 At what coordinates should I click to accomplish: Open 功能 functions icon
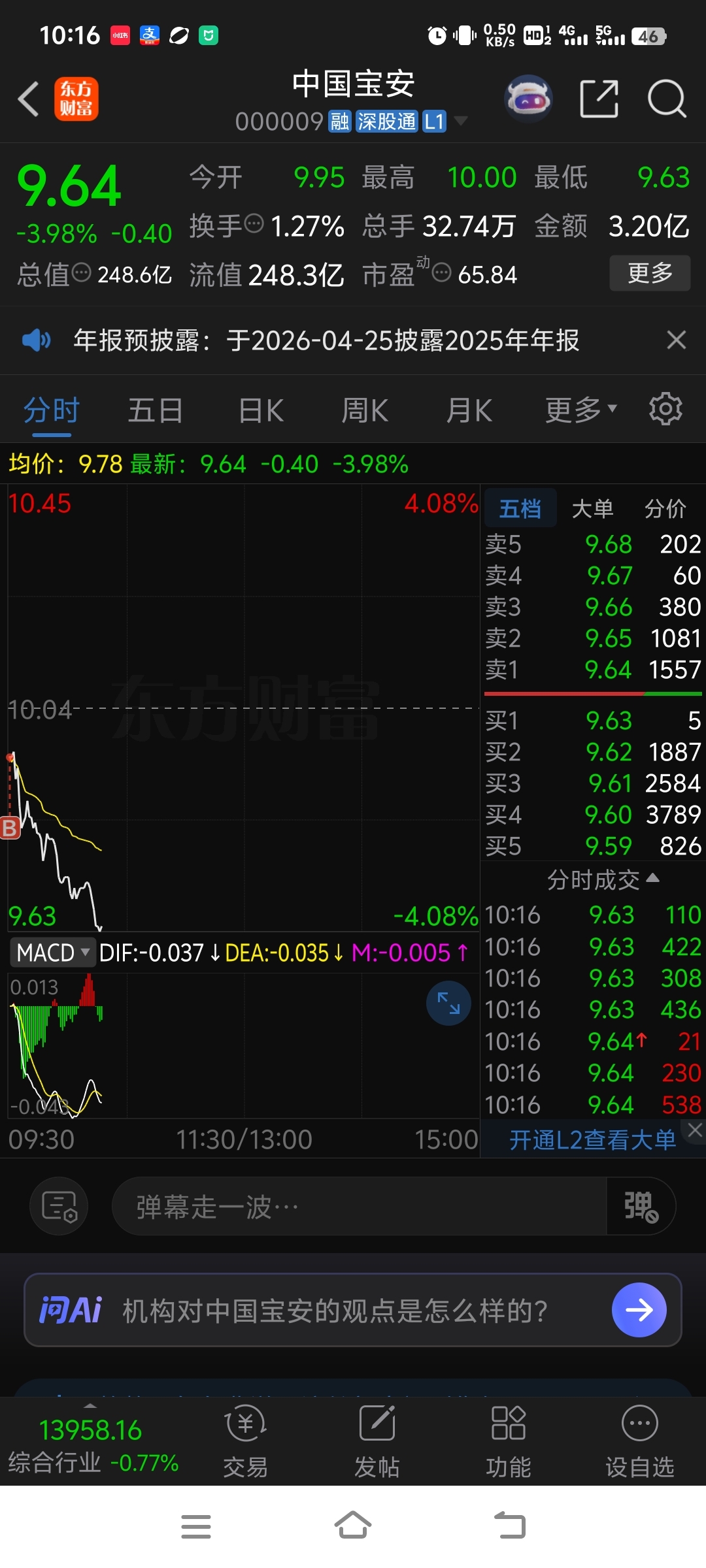point(509,1442)
